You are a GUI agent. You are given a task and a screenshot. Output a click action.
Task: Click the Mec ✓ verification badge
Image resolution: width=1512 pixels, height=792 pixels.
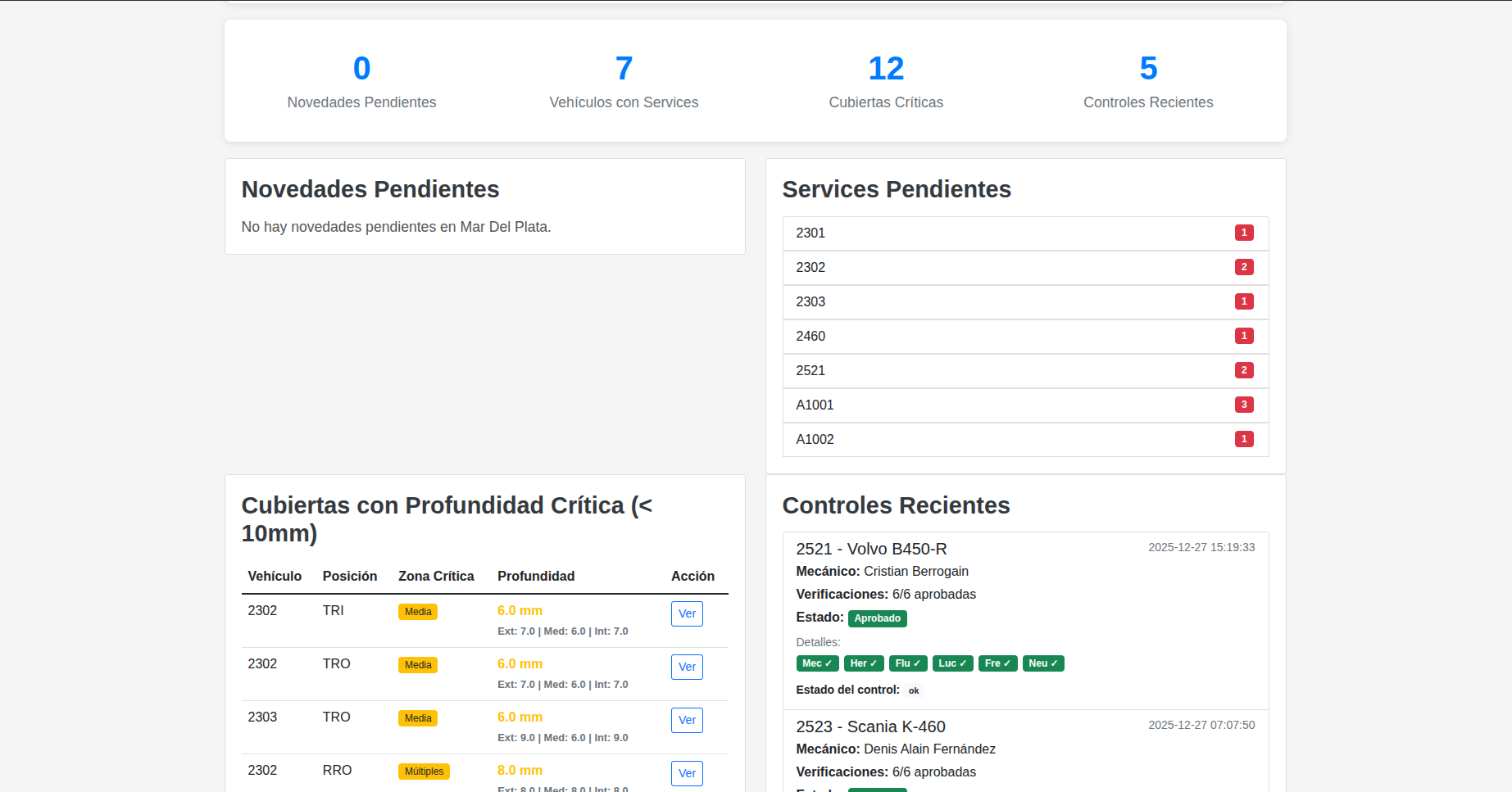pyautogui.click(x=817, y=663)
